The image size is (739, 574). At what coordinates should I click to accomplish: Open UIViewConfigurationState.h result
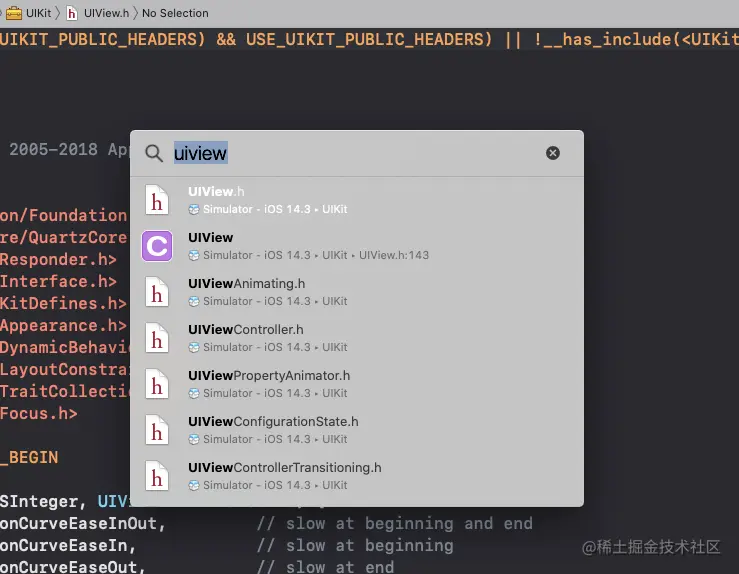357,430
